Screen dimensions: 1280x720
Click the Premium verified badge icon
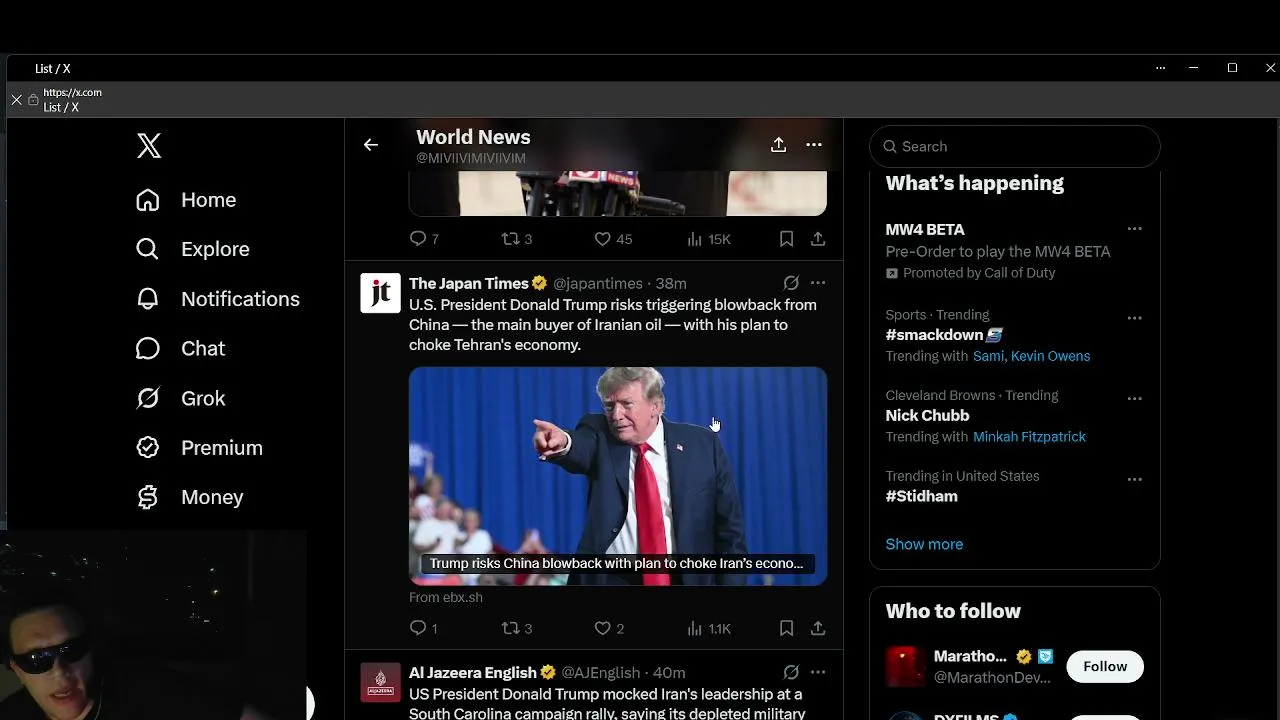point(148,448)
